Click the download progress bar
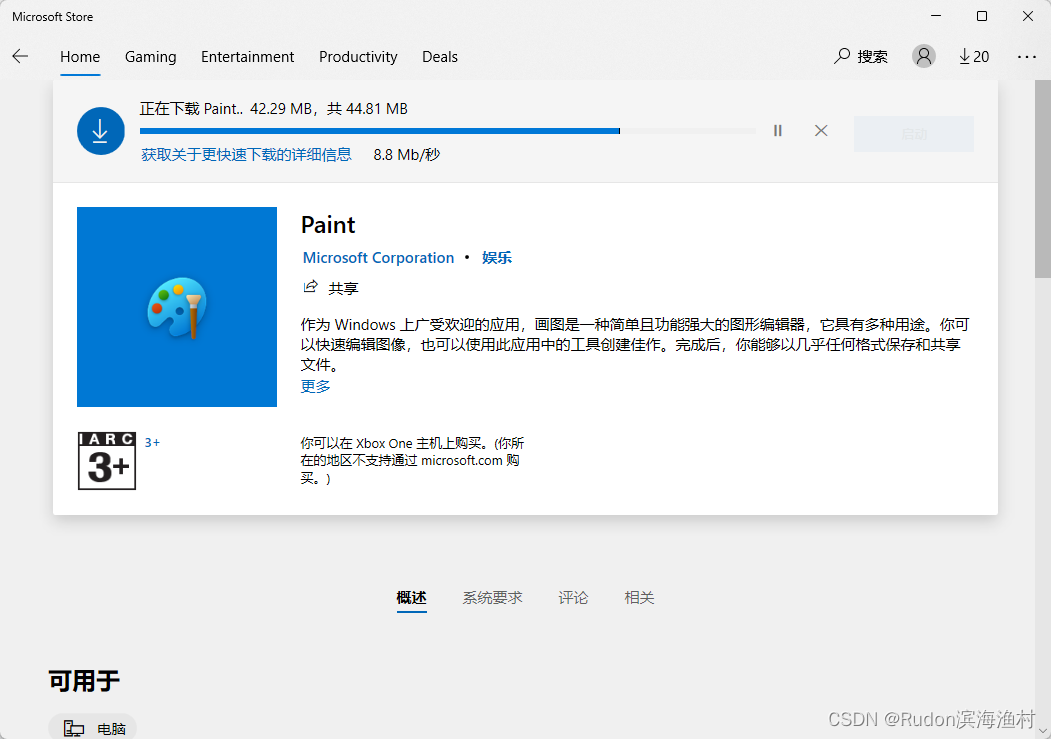The width and height of the screenshot is (1051, 739). (x=448, y=131)
